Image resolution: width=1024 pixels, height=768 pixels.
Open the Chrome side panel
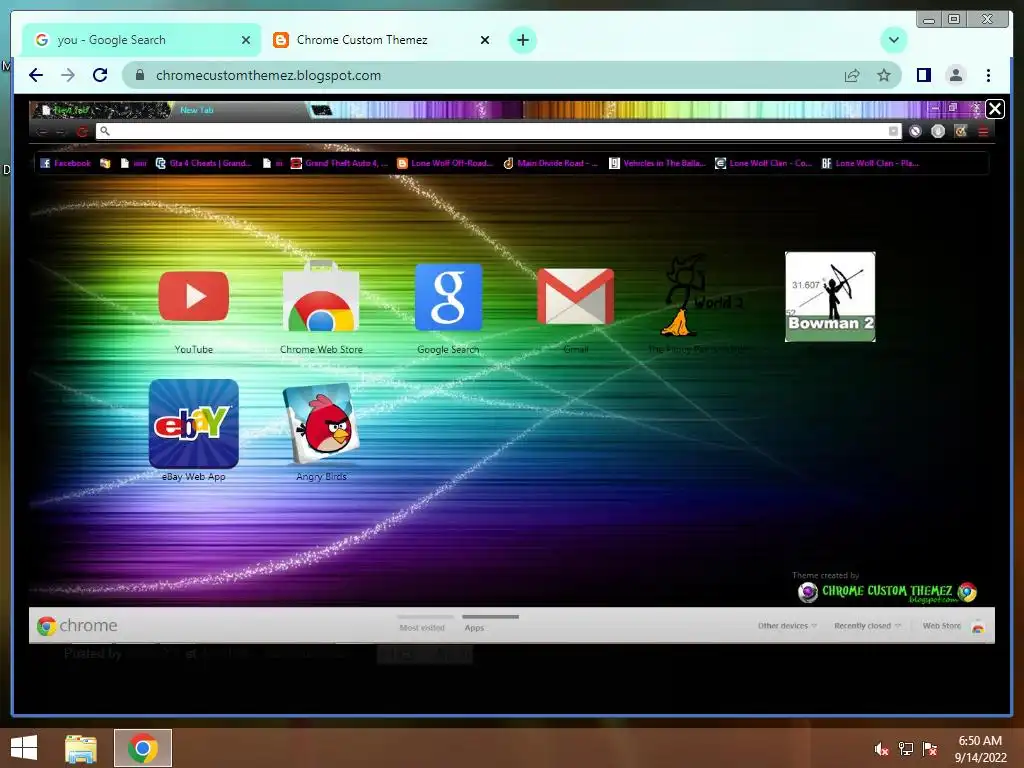pos(923,75)
